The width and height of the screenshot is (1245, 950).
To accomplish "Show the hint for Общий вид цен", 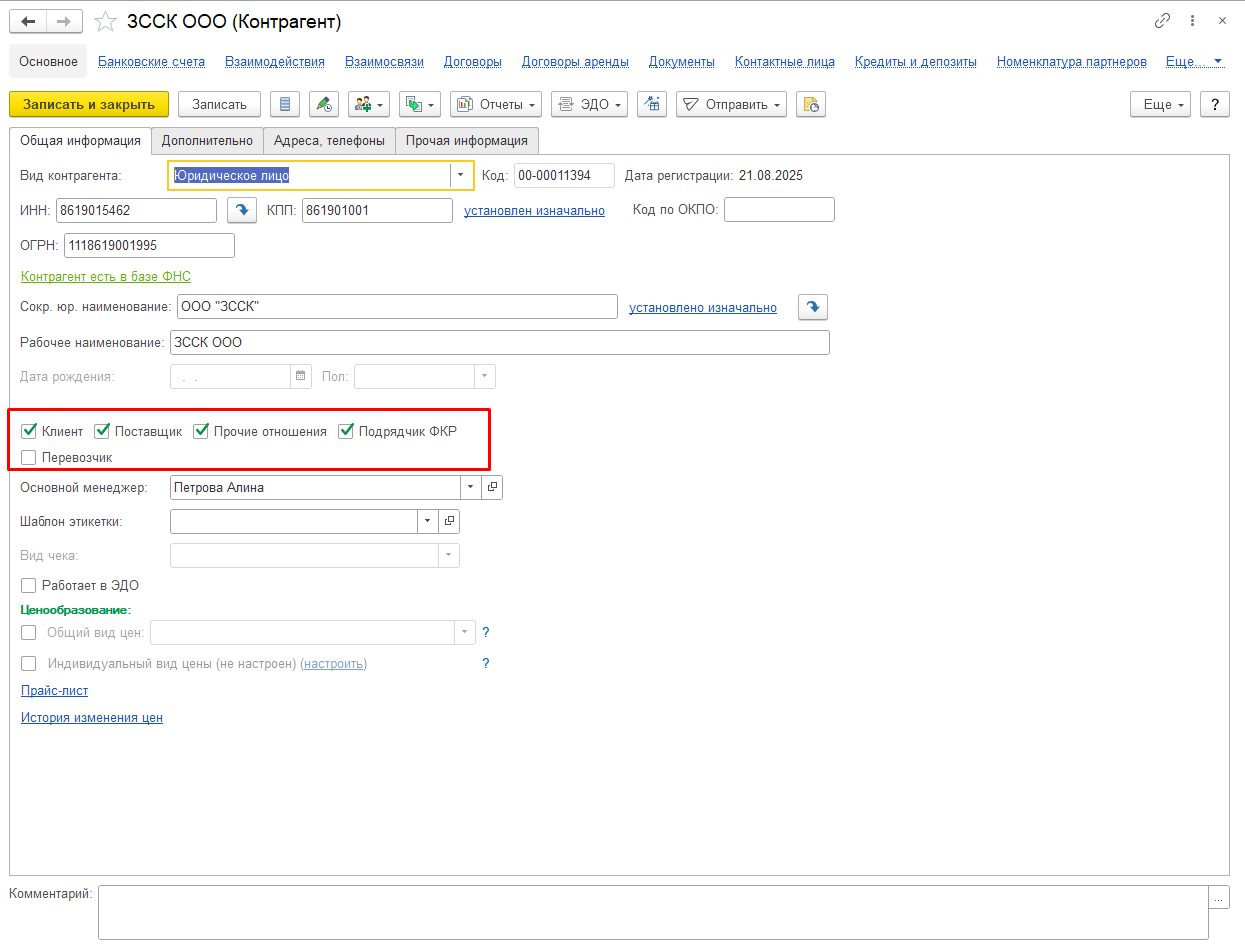I will (x=486, y=632).
